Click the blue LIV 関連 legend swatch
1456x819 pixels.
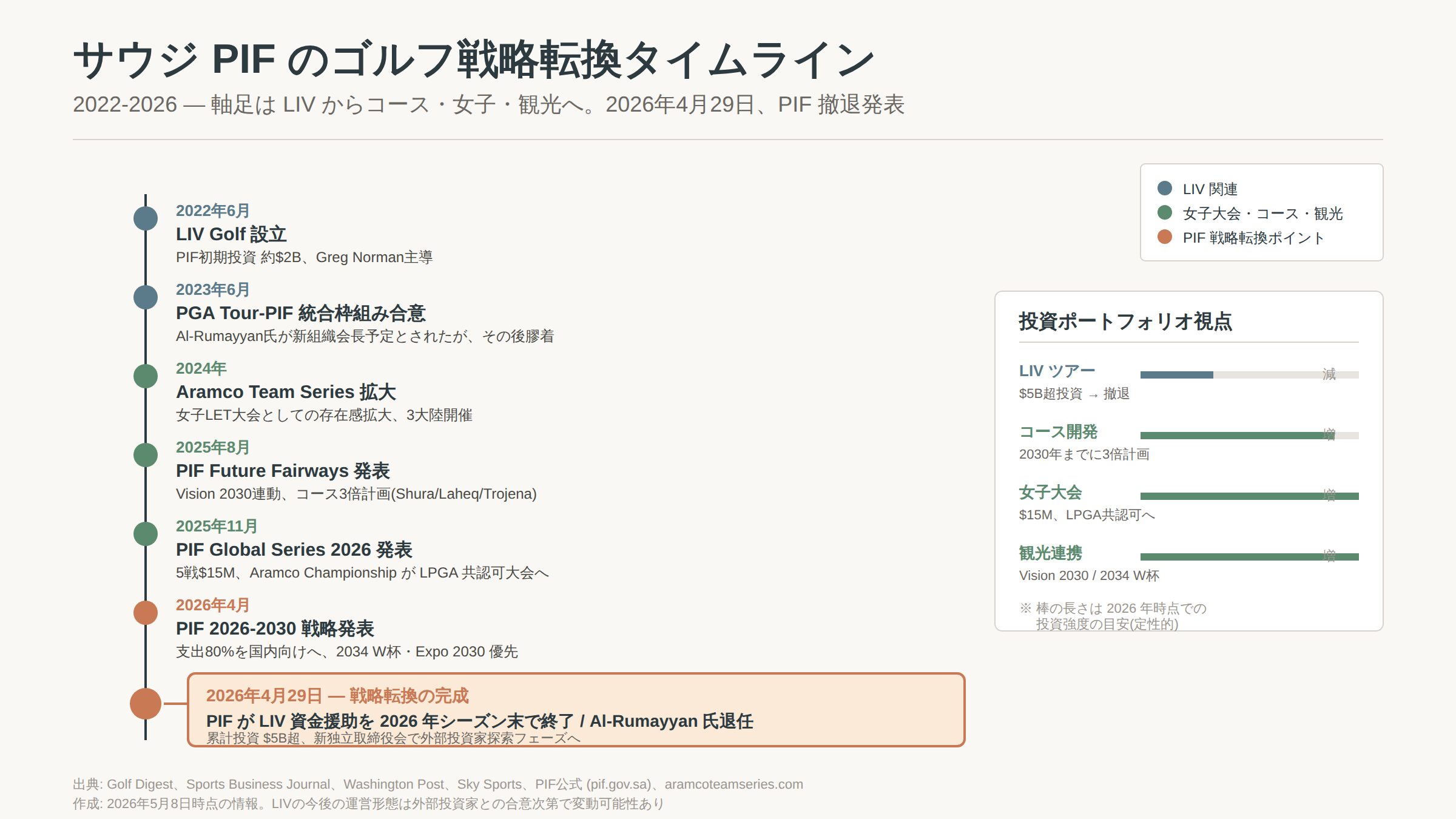(x=1165, y=188)
